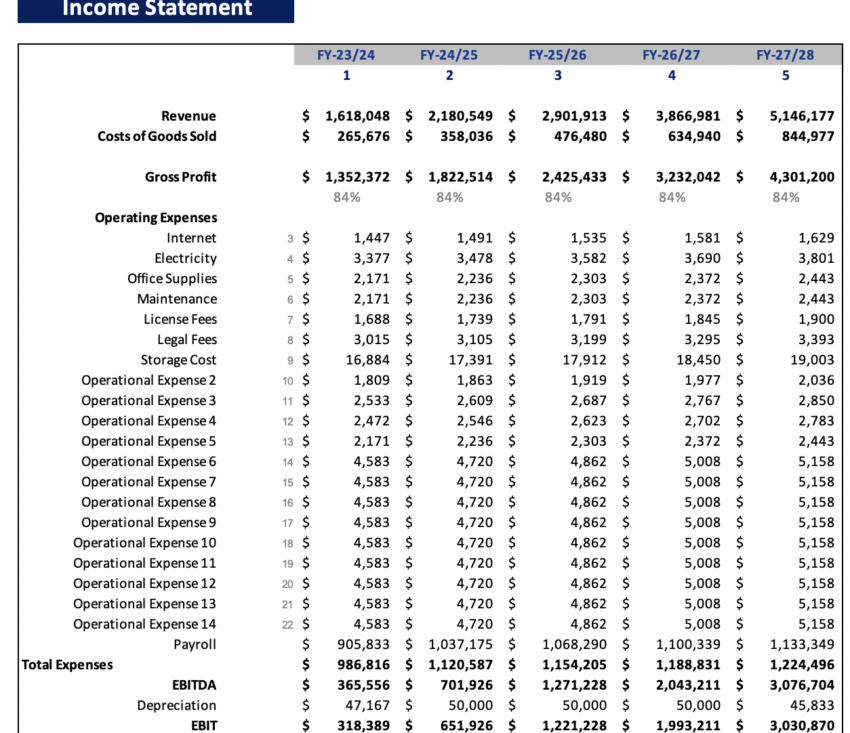Select the Revenue row label
Image resolution: width=850 pixels, height=733 pixels.
(188, 116)
